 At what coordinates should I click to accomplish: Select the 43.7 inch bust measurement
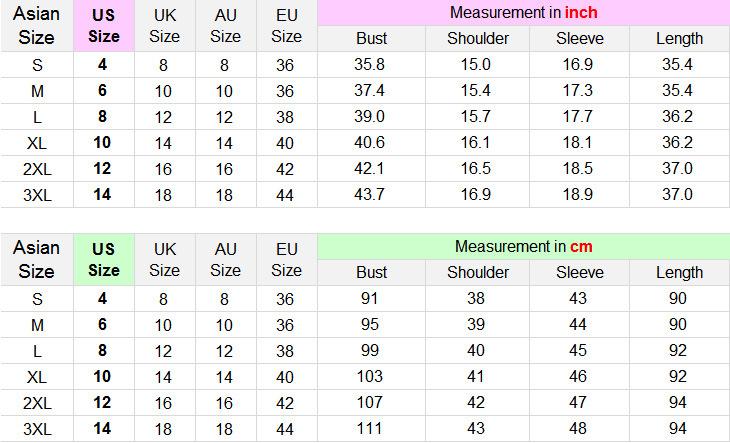click(x=371, y=194)
